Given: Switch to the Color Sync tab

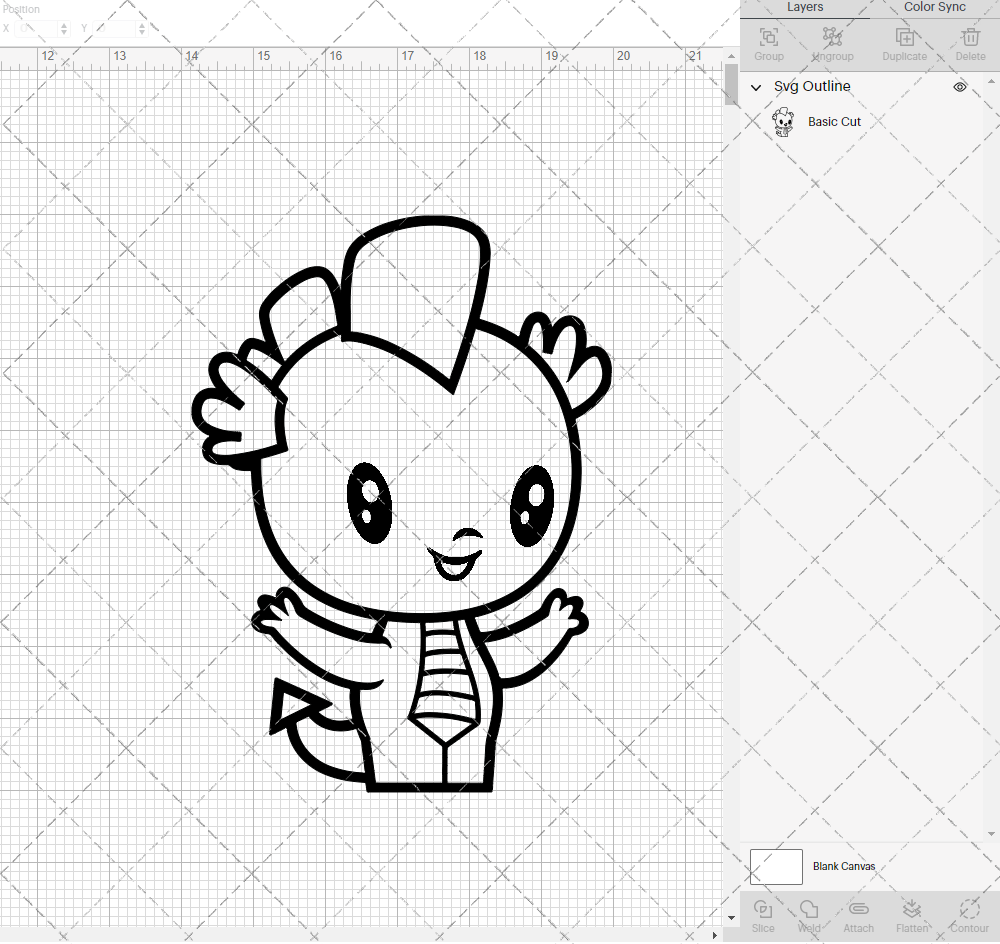Looking at the screenshot, I should pyautogui.click(x=934, y=8).
